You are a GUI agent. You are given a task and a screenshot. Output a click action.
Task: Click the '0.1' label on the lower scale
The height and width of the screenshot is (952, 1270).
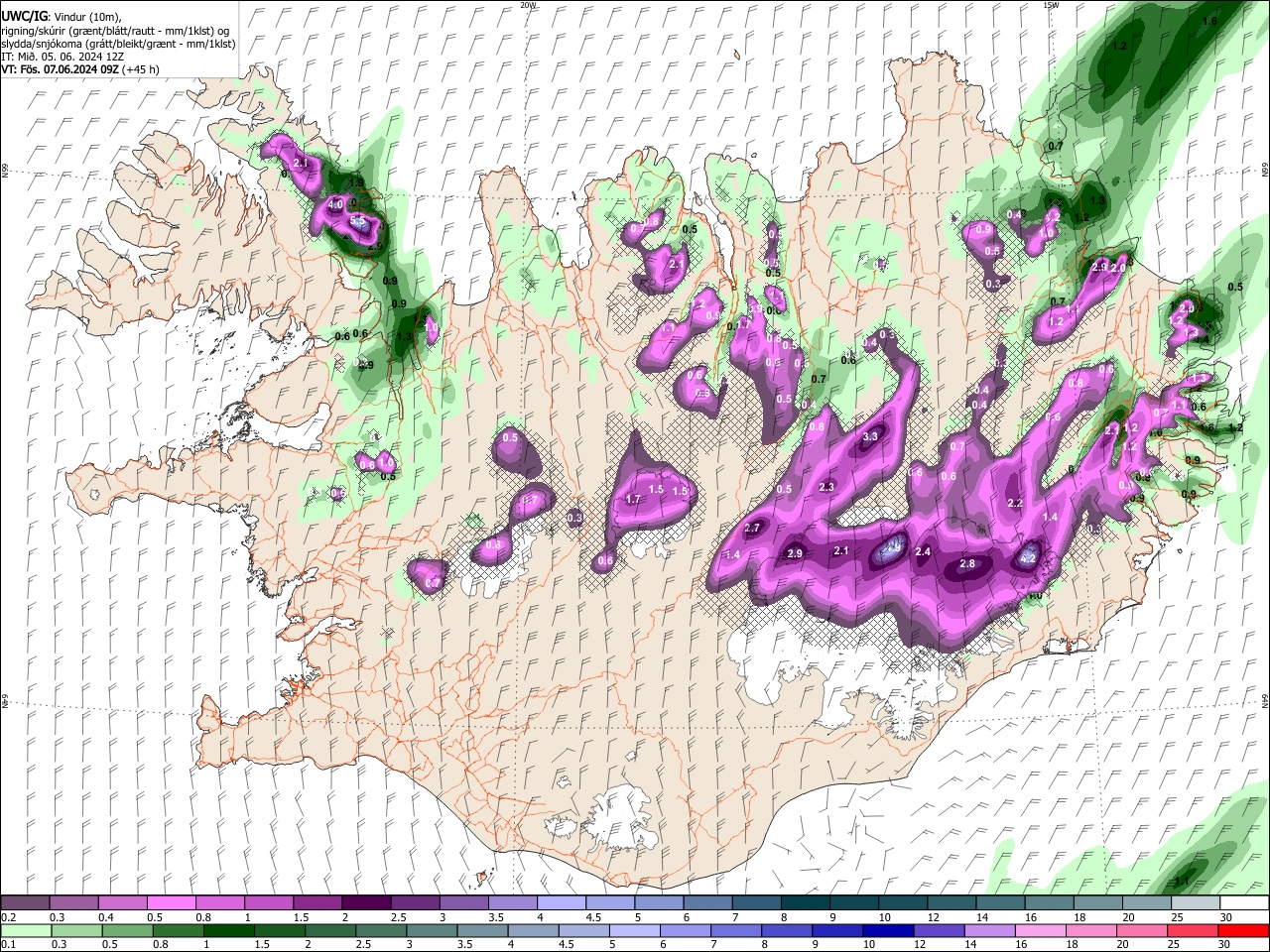coord(8,944)
